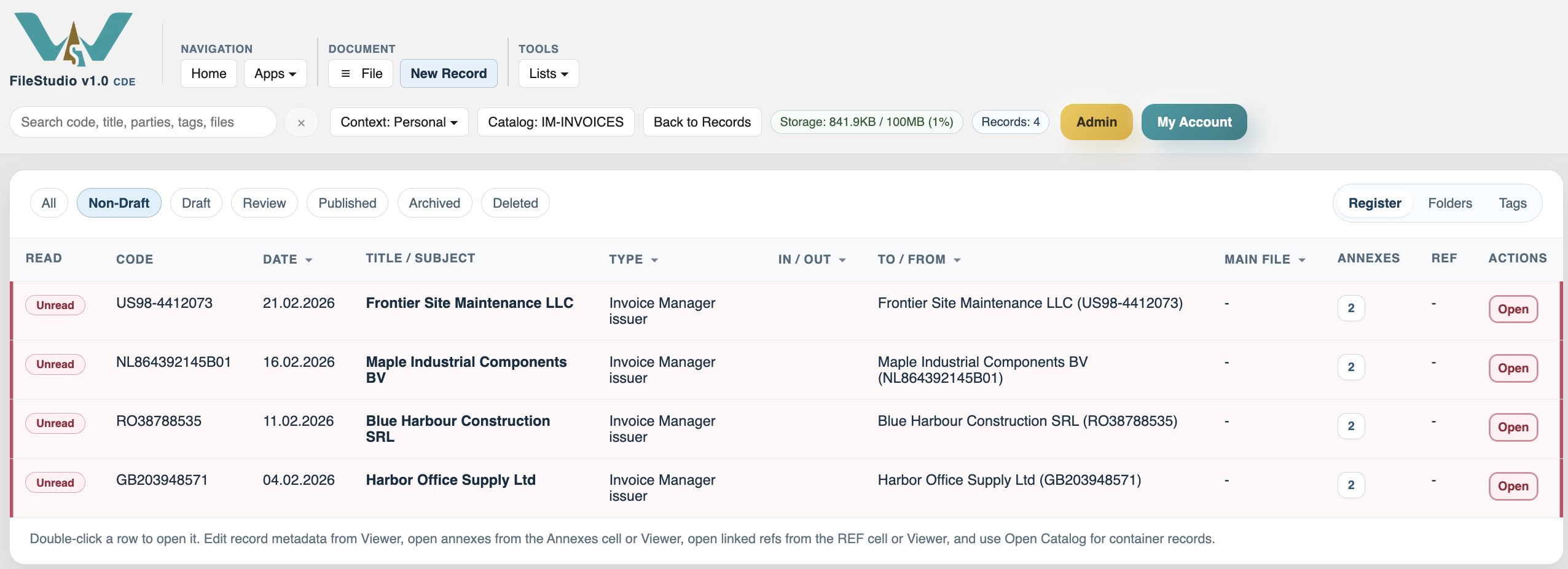Click the Harbor Office Supply Ltd title

coord(451,480)
